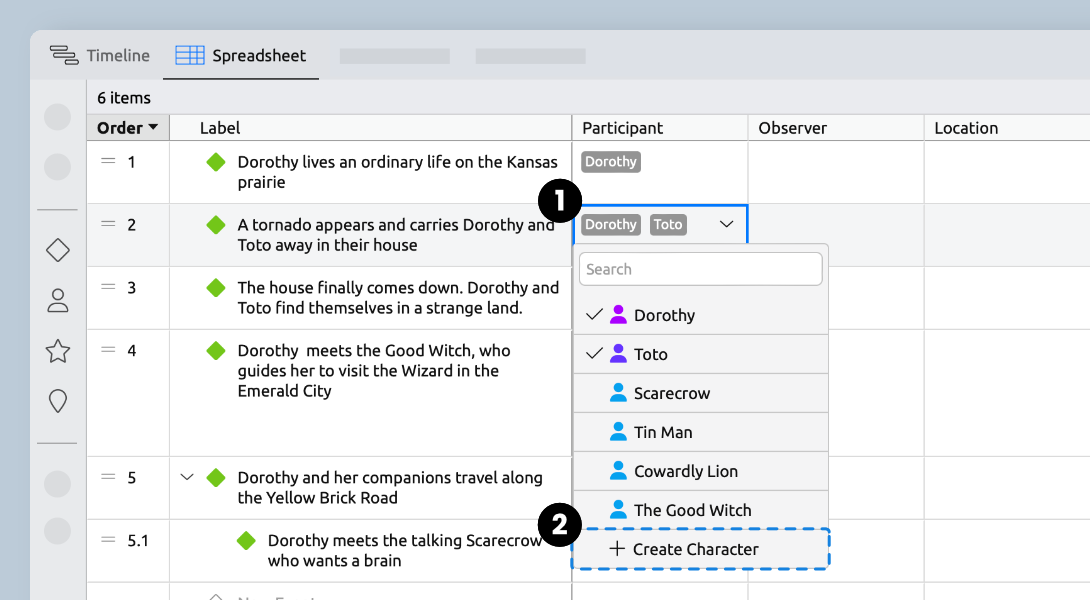The height and width of the screenshot is (600, 1090).
Task: Click Create Character button
Action: 701,549
